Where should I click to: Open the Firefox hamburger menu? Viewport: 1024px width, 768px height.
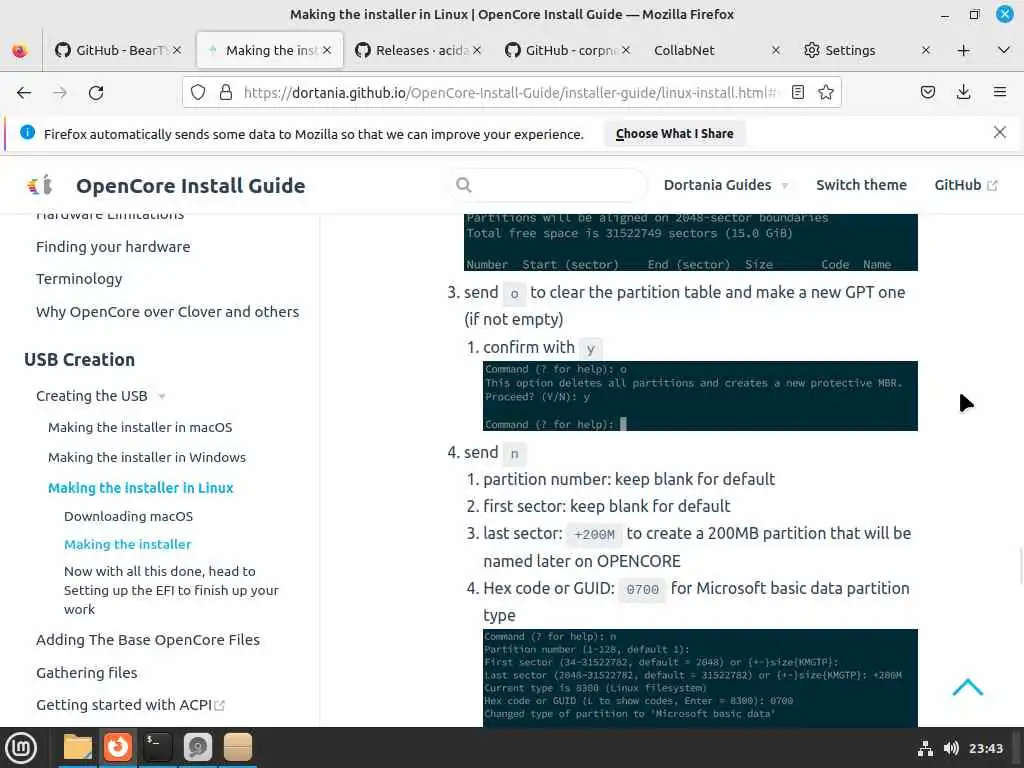(x=999, y=92)
